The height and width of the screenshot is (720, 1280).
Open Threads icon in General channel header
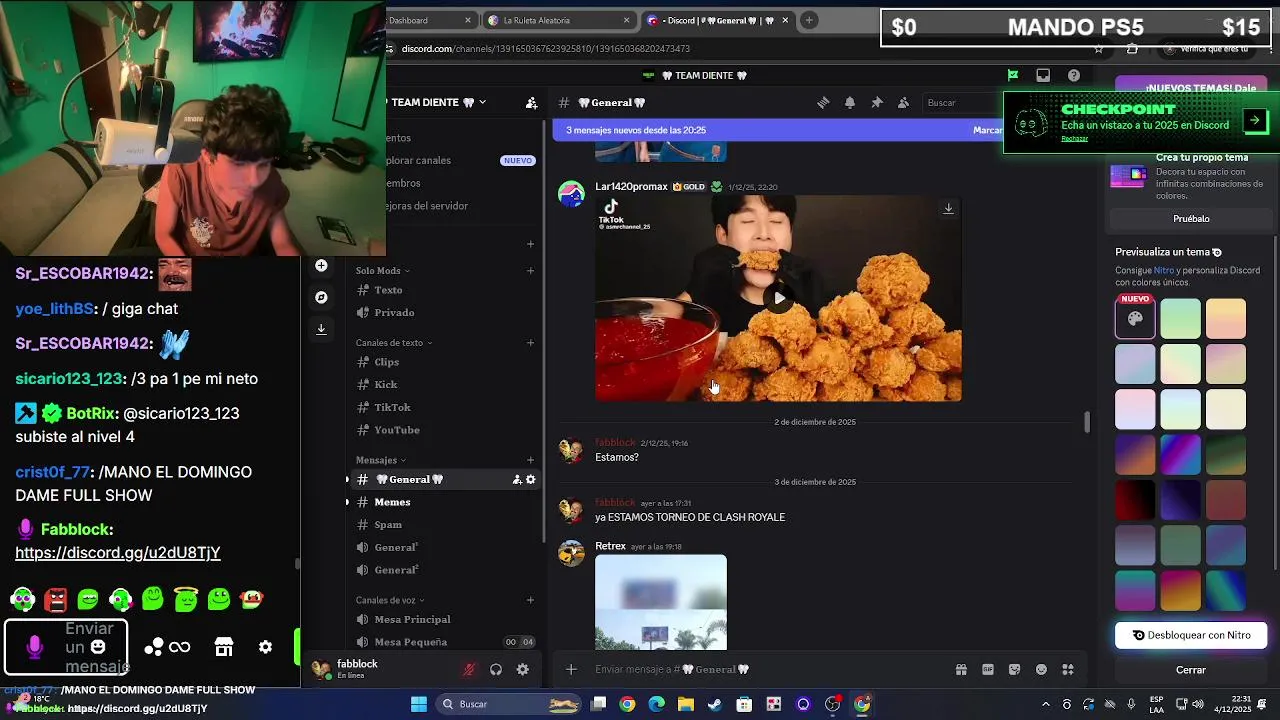823,103
